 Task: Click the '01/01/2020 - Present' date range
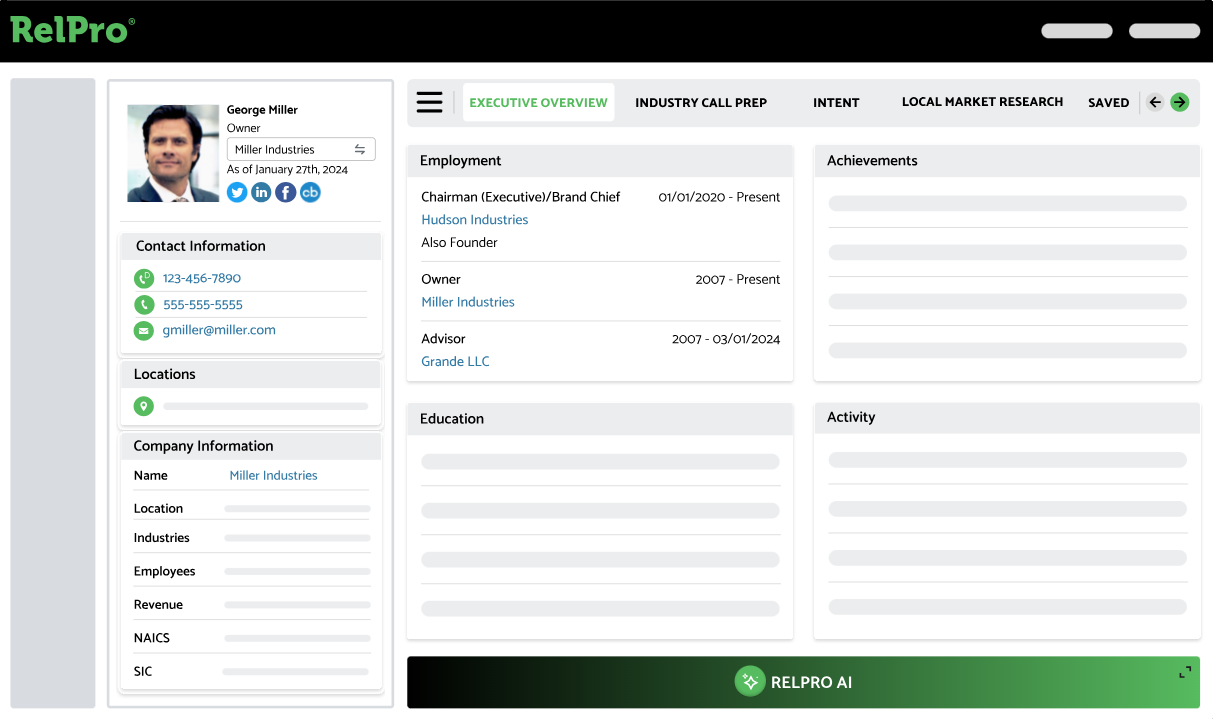pos(719,197)
